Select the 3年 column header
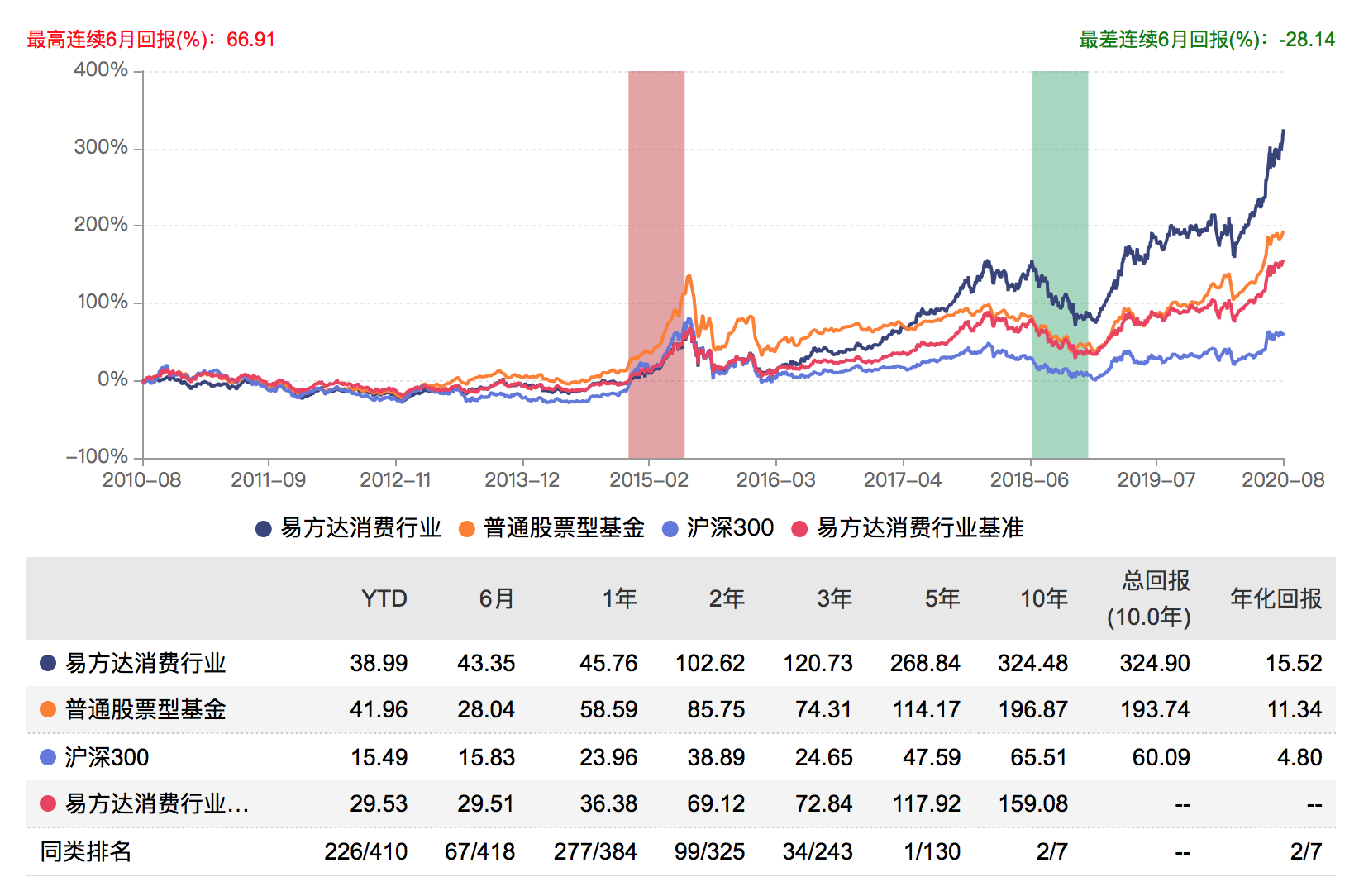Image resolution: width=1359 pixels, height=896 pixels. coord(834,598)
